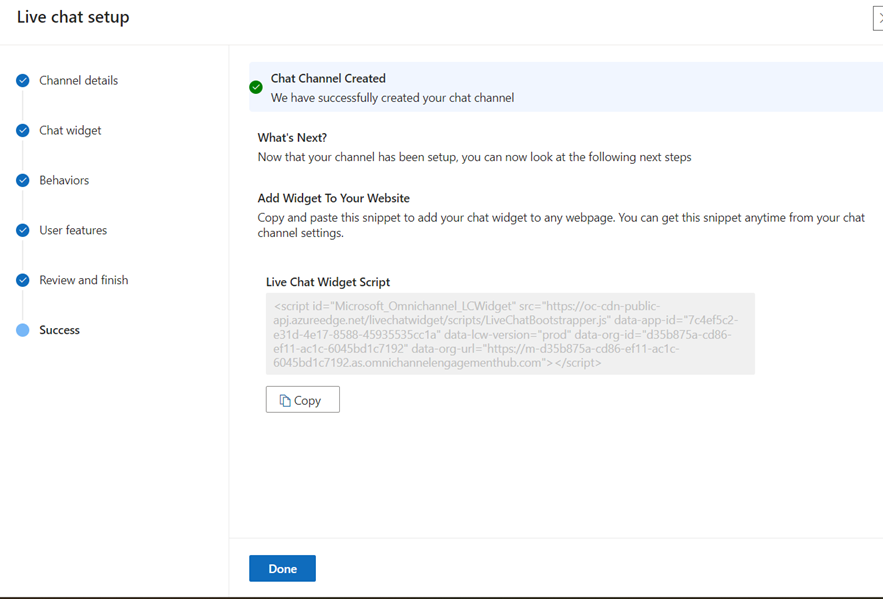Click the Channel details step checkmark icon

coord(23,81)
